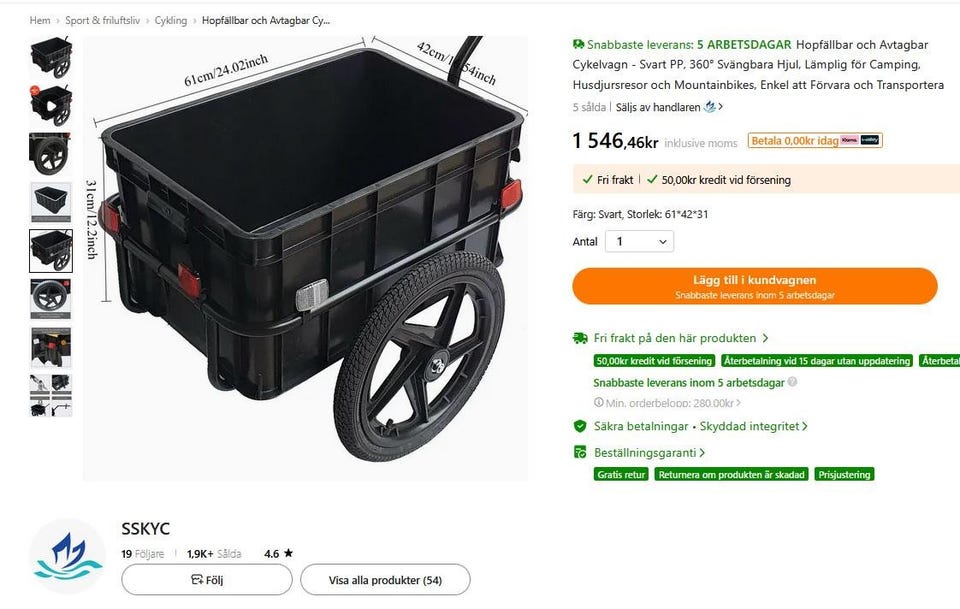
Task: Open the Antal quantity dropdown
Action: [640, 241]
